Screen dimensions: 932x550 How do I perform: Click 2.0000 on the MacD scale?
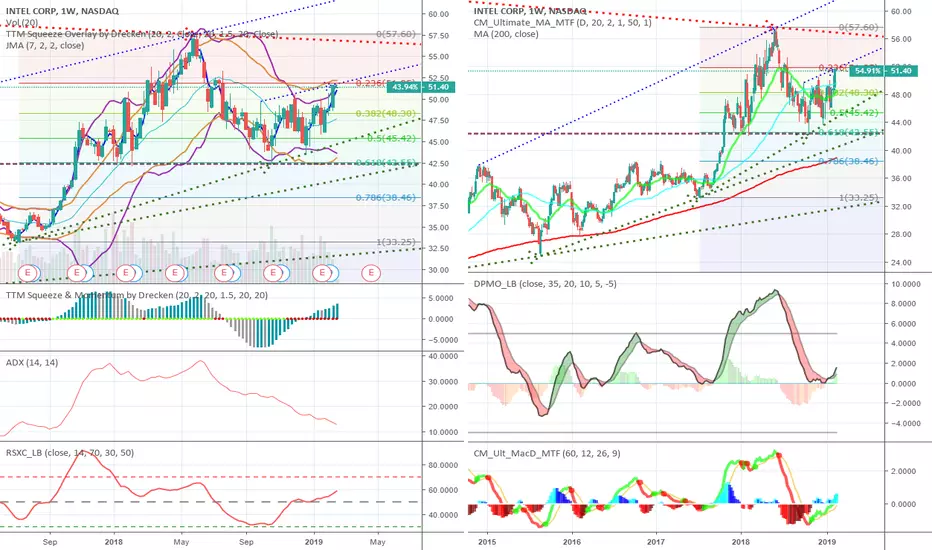(903, 471)
